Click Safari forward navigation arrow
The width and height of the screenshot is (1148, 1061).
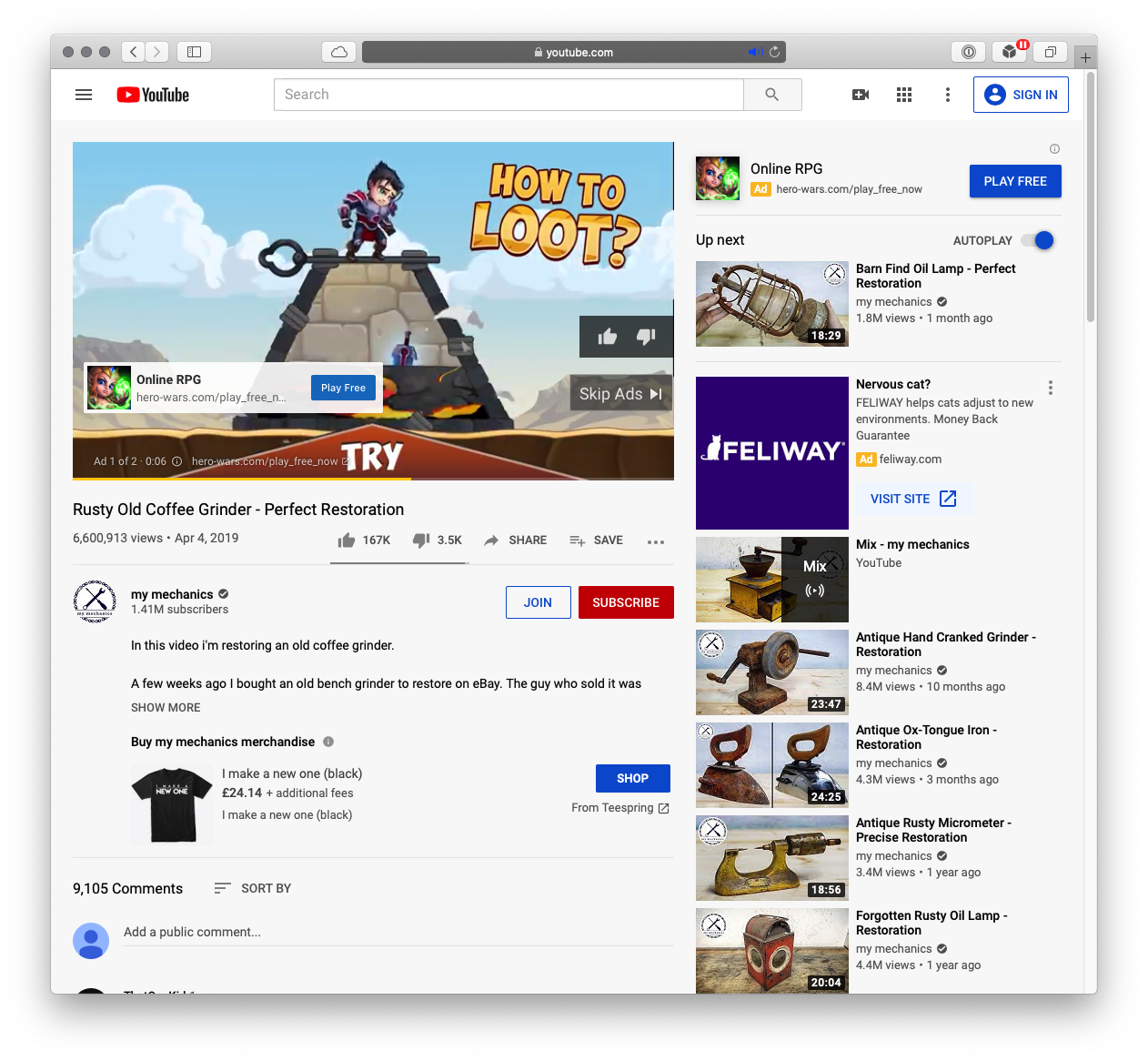pyautogui.click(x=157, y=52)
